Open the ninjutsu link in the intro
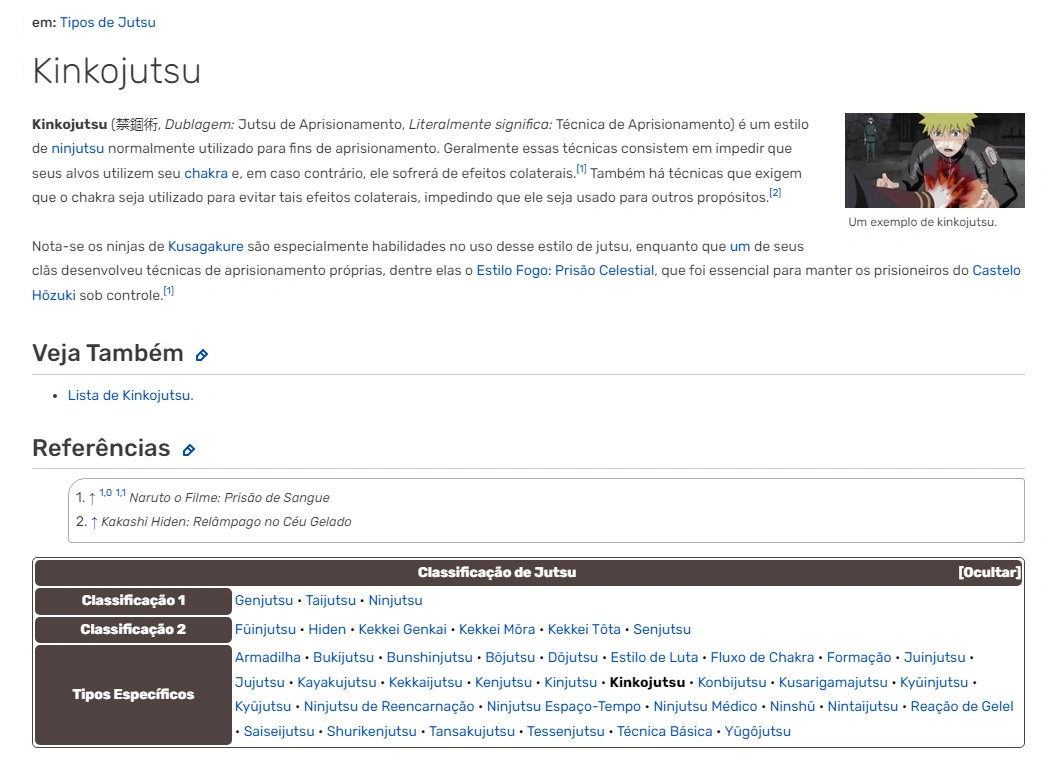Viewport: 1046px width, 758px height. (77, 148)
